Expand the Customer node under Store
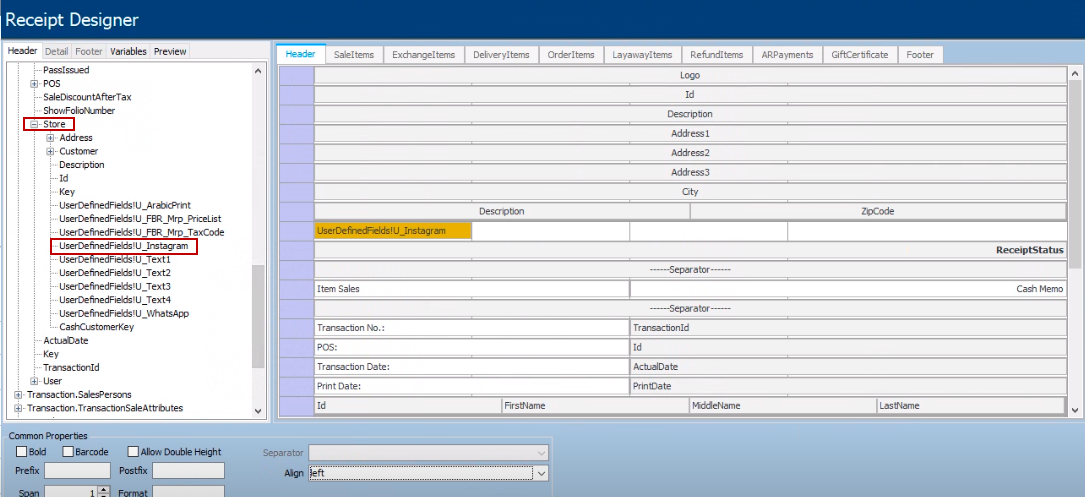Screen dimensions: 1085x497 click(x=50, y=152)
